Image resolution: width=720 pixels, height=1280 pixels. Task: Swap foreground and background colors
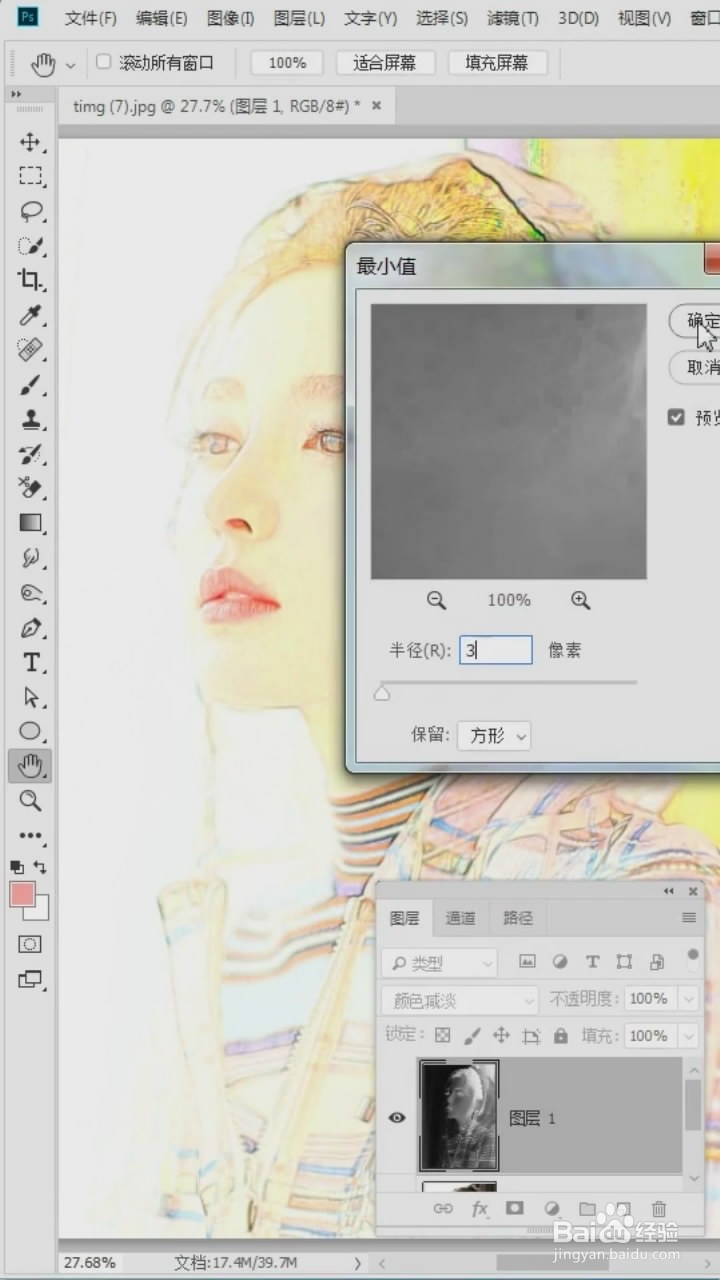click(x=41, y=867)
